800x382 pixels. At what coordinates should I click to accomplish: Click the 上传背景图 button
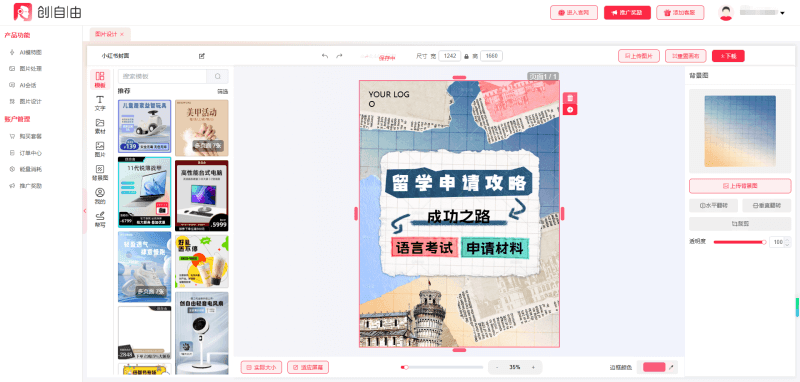[740, 186]
